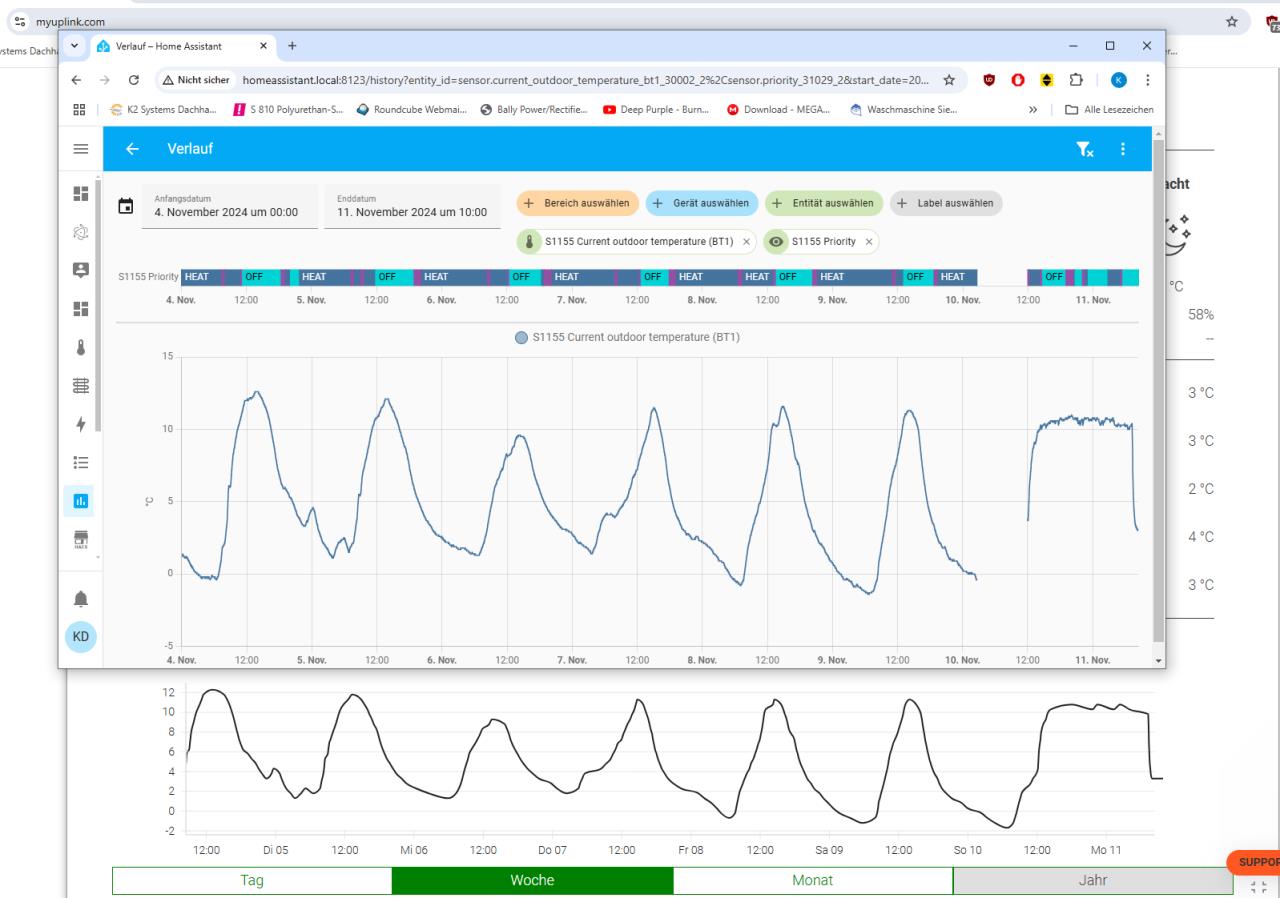Edit the Anfangsdatum start date field
This screenshot has width=1280, height=898.
(230, 206)
